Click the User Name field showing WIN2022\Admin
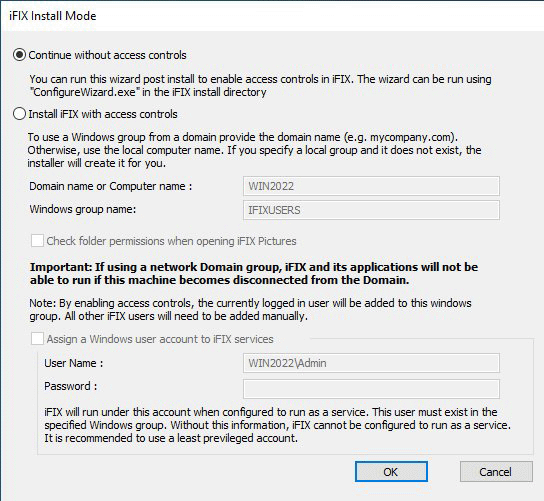The width and height of the screenshot is (544, 501). click(x=371, y=363)
